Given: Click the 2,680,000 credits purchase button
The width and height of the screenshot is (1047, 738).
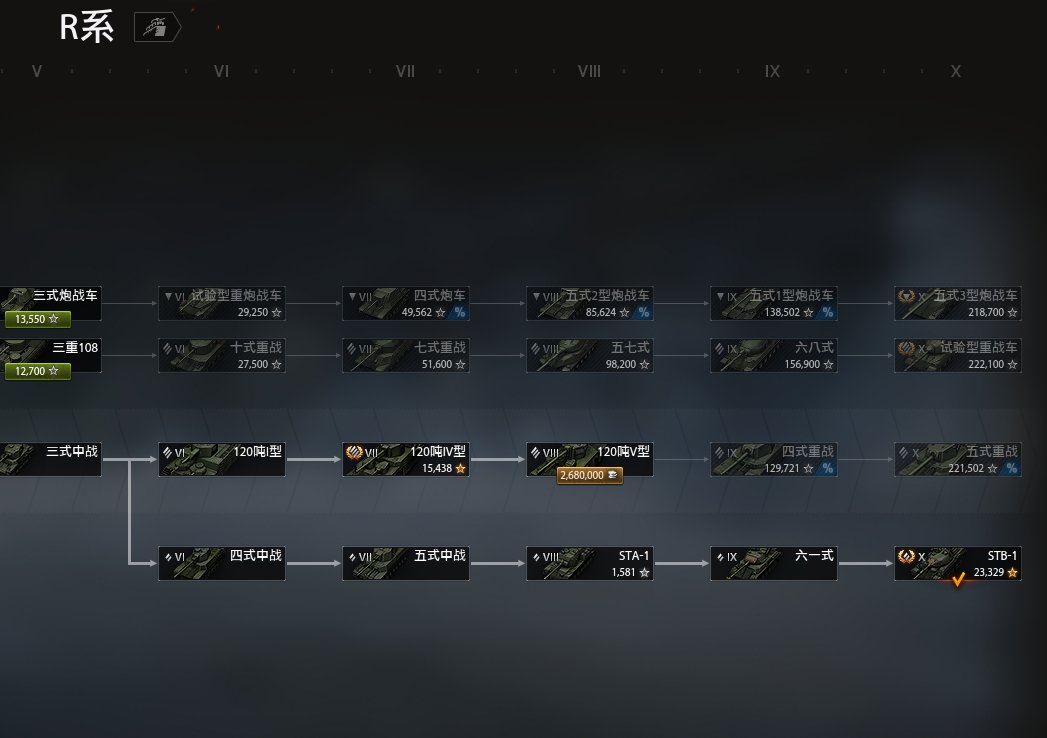Looking at the screenshot, I should pos(590,475).
